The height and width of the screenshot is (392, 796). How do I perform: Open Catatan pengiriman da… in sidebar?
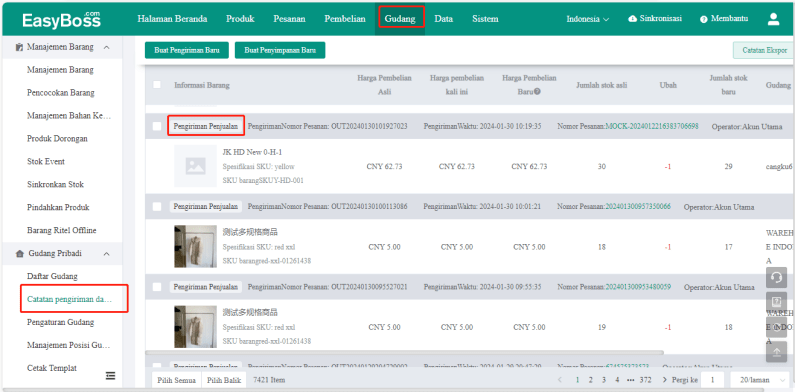70,299
